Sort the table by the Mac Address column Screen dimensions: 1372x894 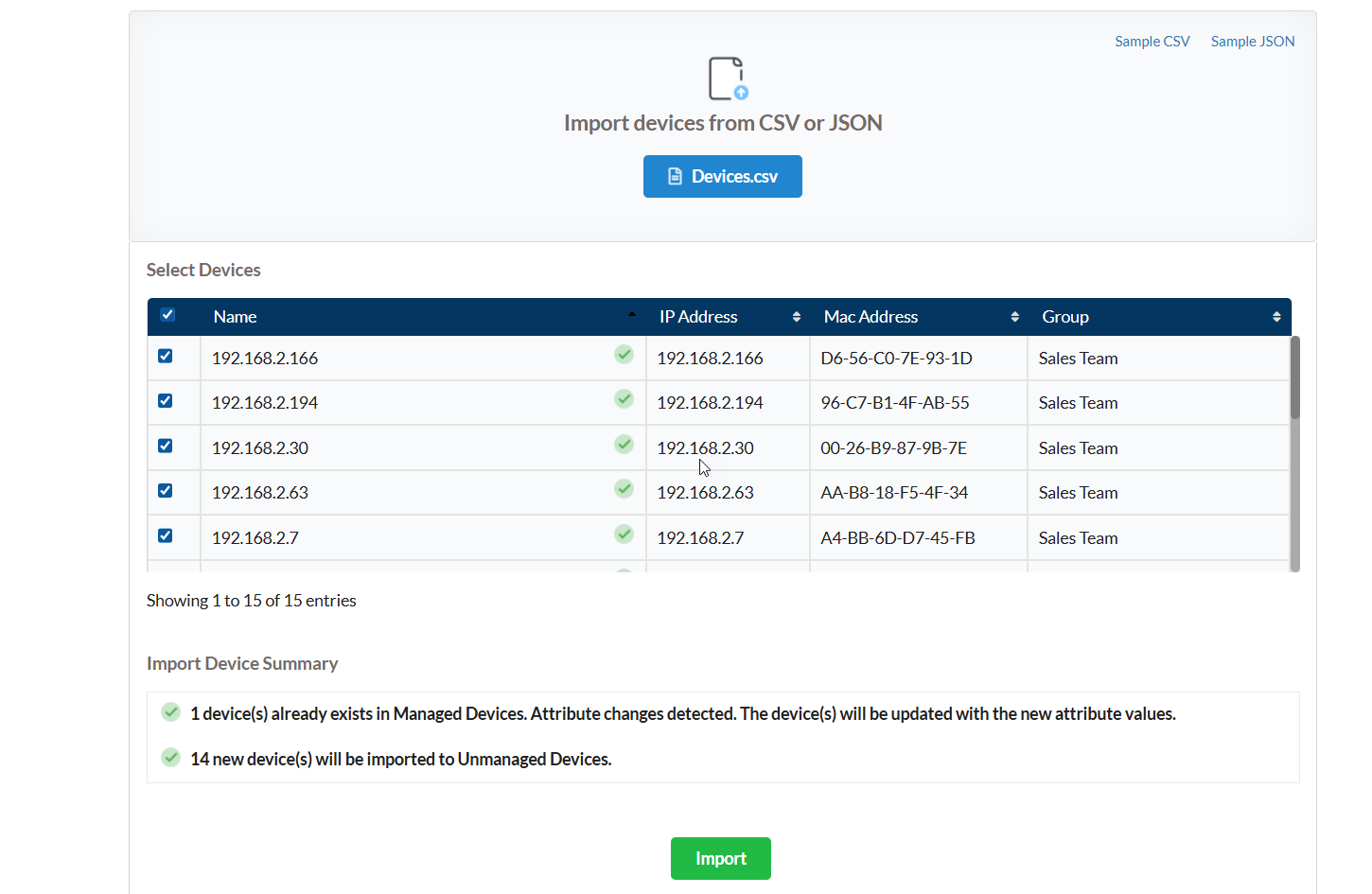pyautogui.click(x=871, y=317)
